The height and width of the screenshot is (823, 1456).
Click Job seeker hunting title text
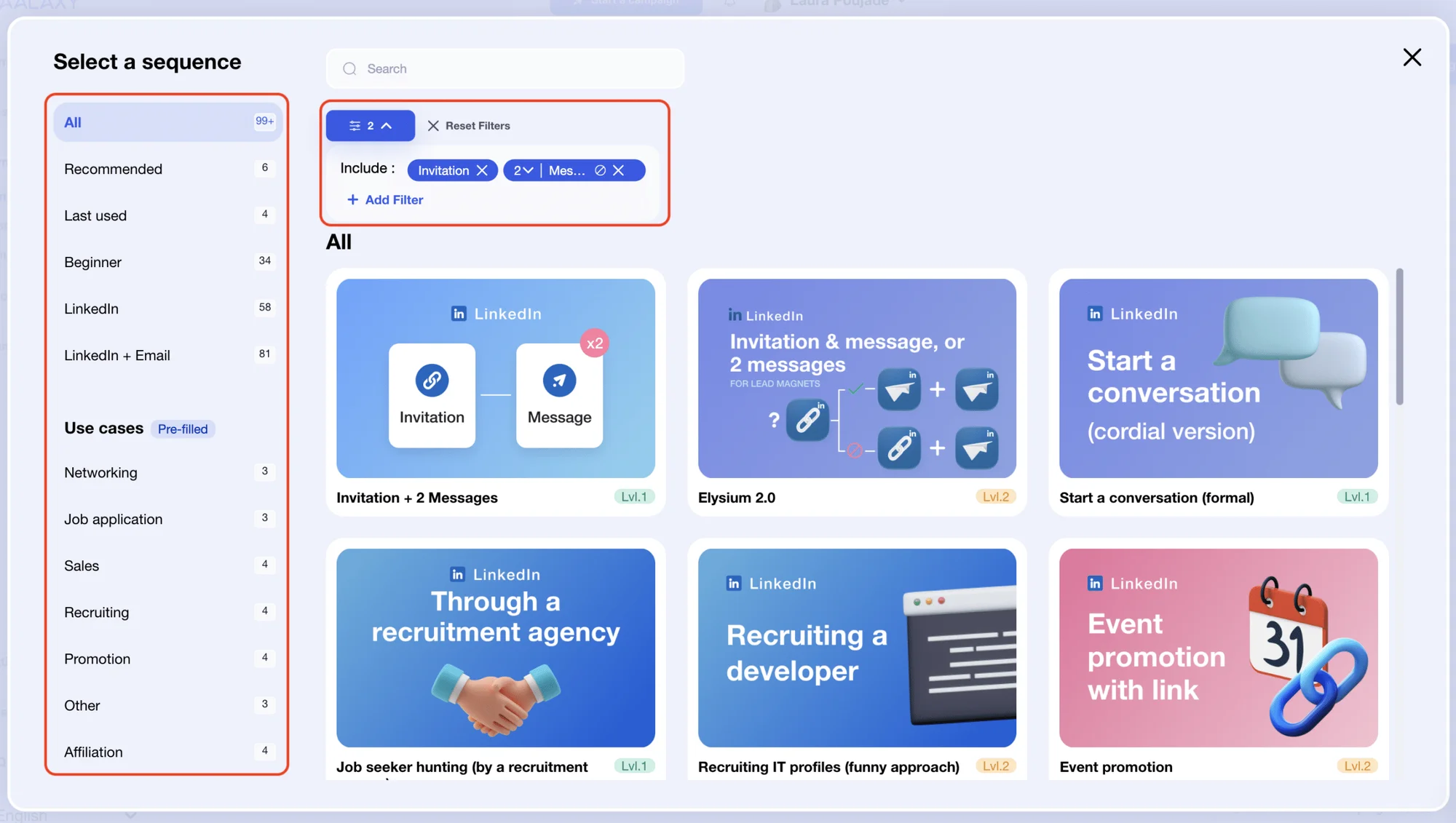pos(462,767)
